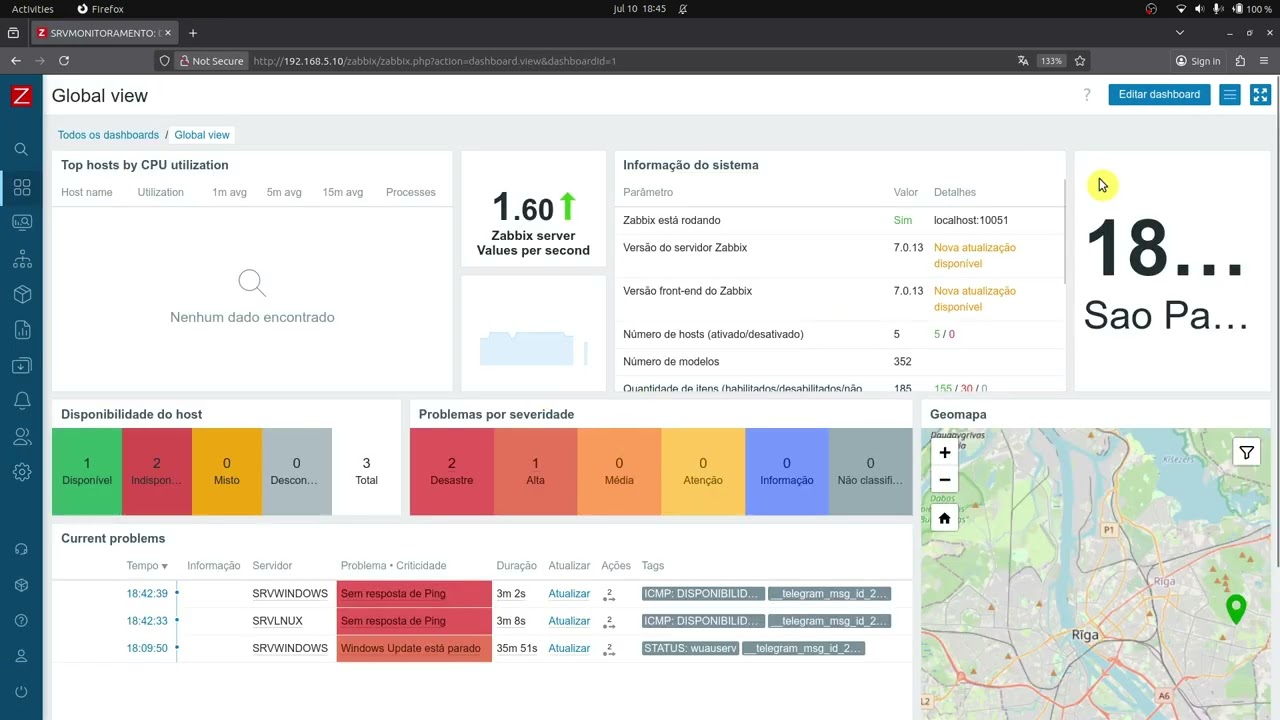
Task: Toggle the dashboard kiosk fullscreen mode button
Action: [x=1260, y=95]
